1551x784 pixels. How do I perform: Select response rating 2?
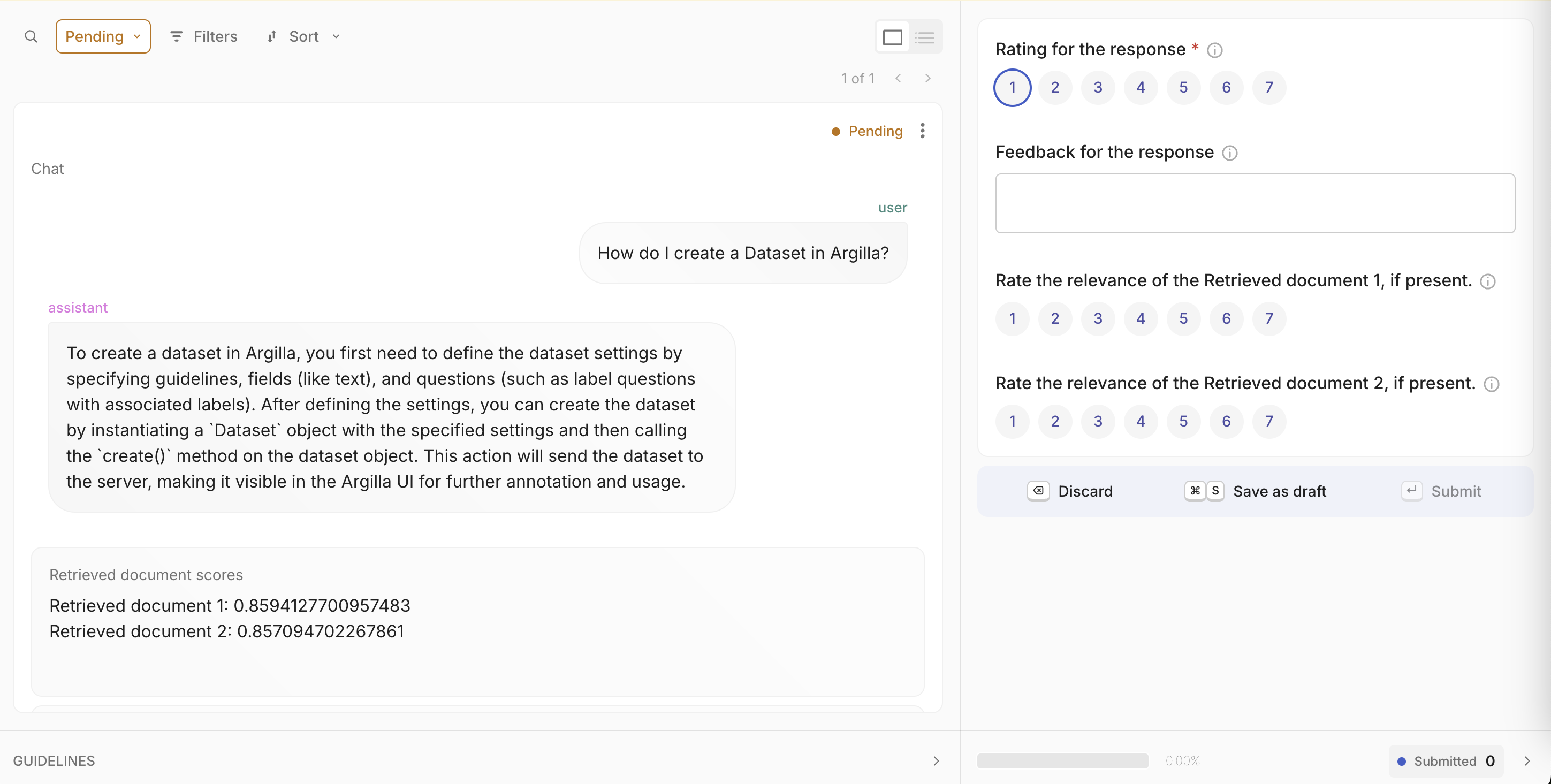(x=1055, y=88)
